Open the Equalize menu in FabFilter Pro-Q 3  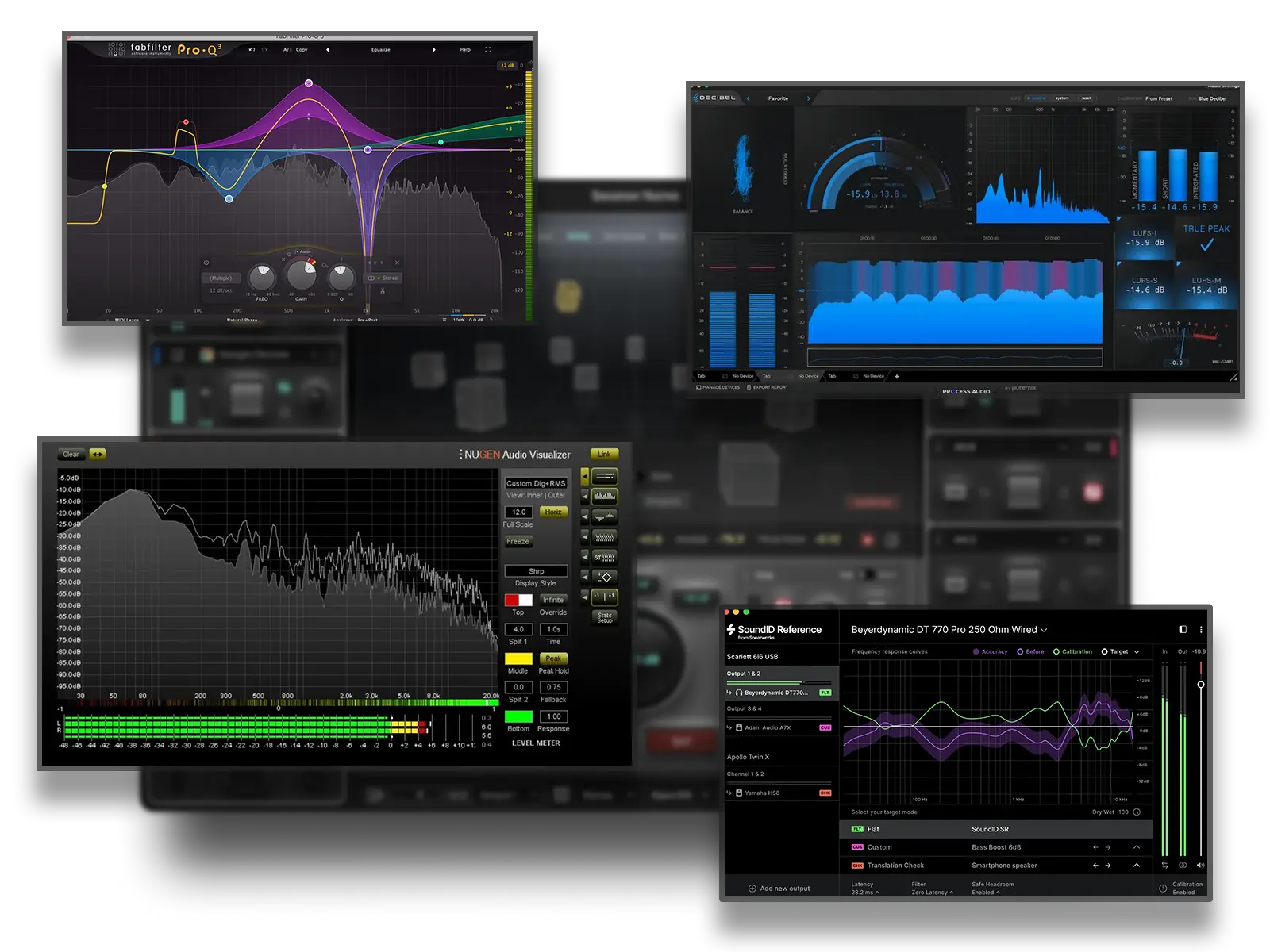point(380,49)
